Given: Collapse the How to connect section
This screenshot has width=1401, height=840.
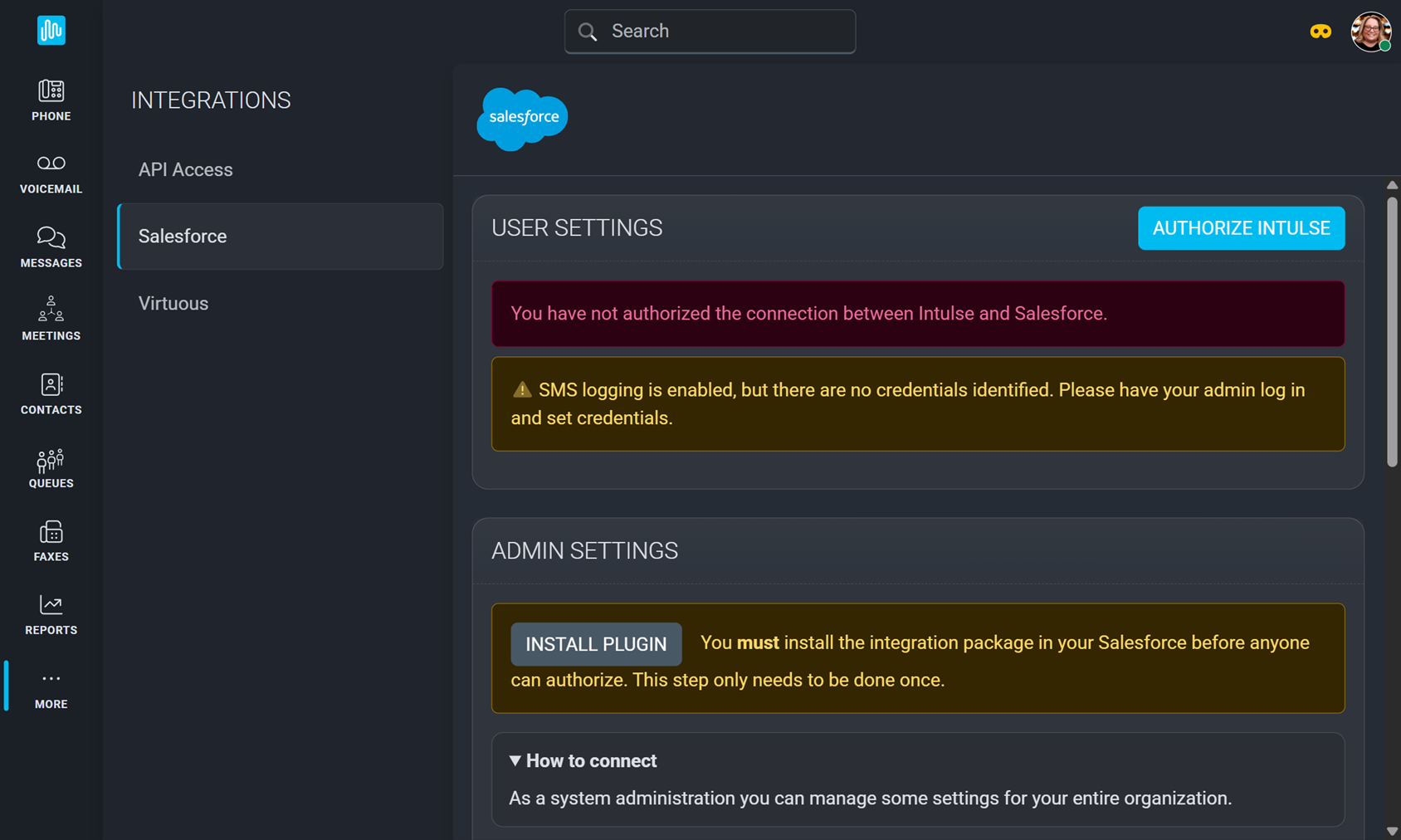Looking at the screenshot, I should pos(583,760).
